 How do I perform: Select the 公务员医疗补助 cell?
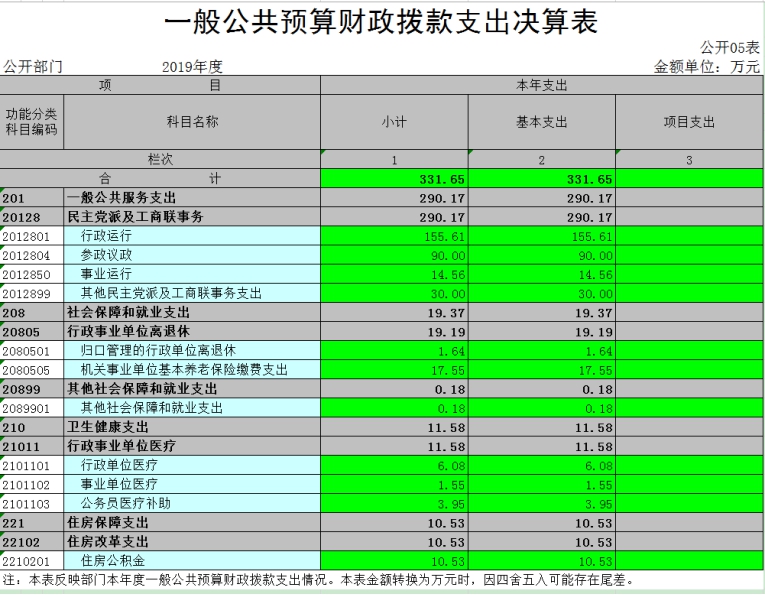(x=192, y=503)
